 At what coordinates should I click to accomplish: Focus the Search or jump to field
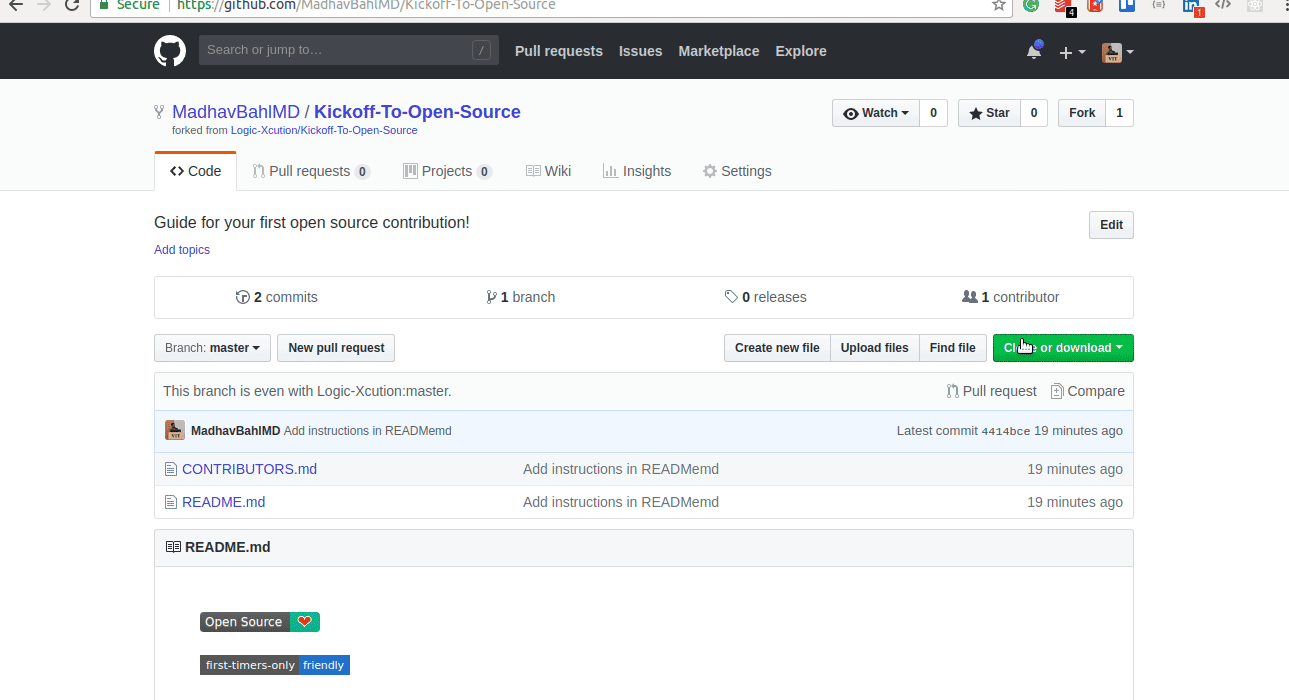click(x=348, y=50)
